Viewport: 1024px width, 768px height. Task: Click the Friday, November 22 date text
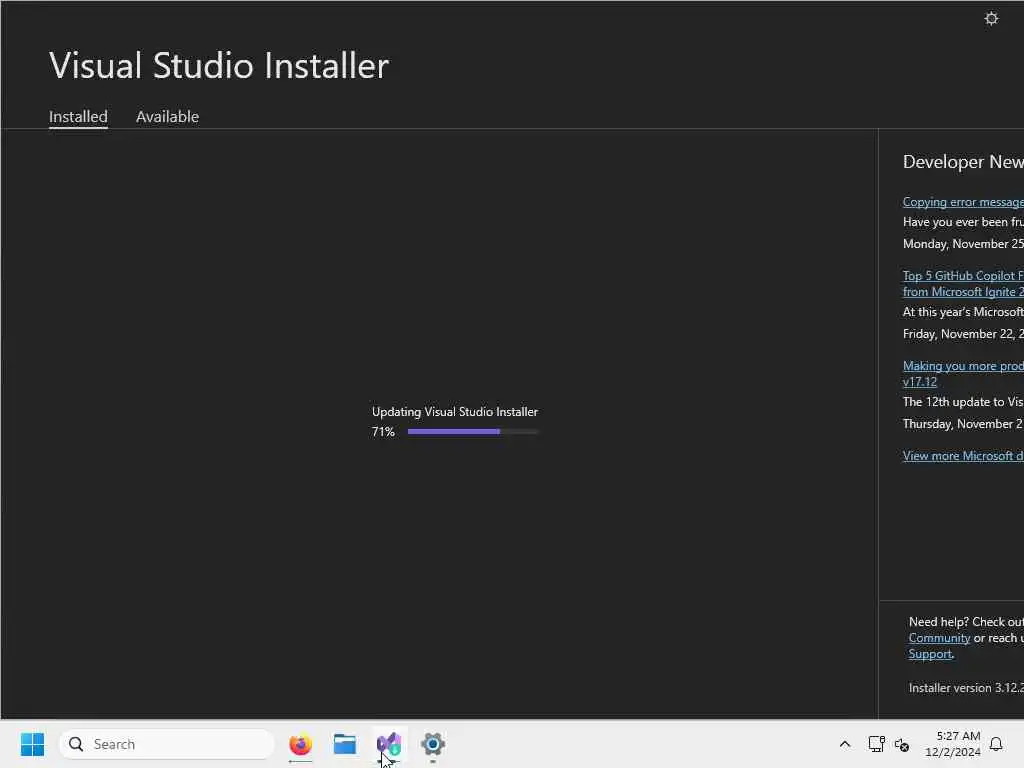coord(963,334)
